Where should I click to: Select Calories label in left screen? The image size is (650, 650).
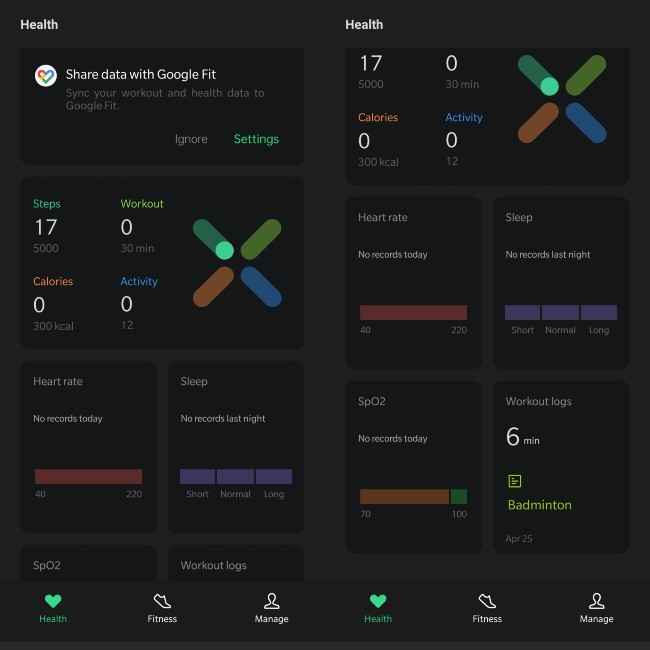click(x=53, y=281)
